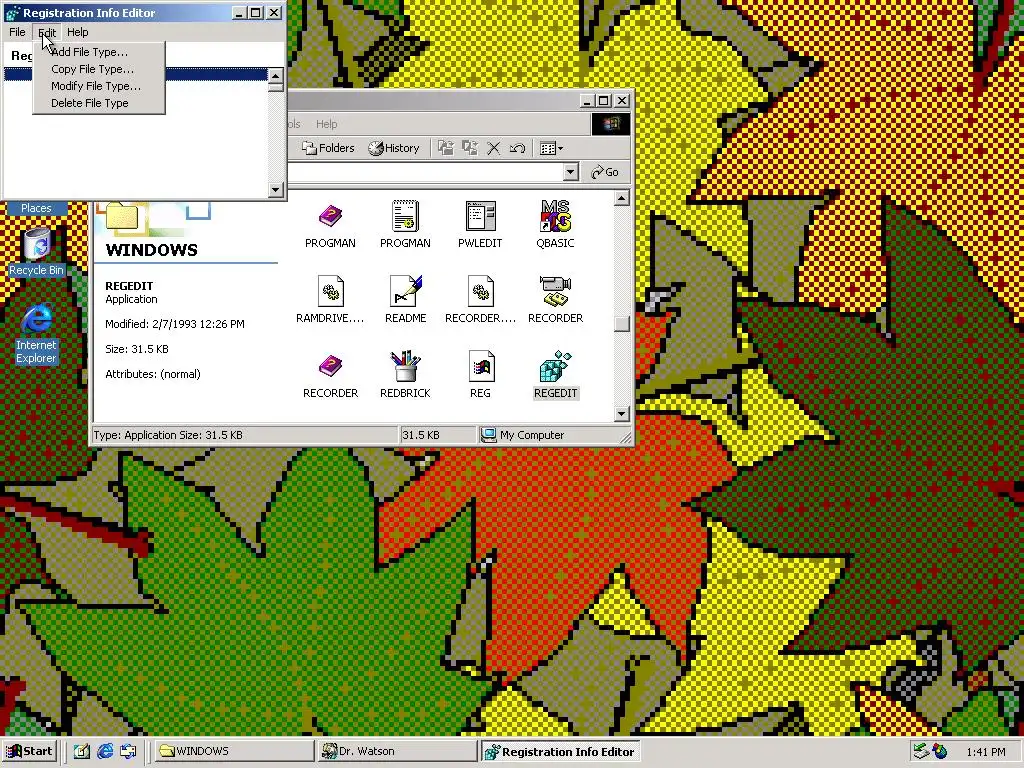Click the Places desktop label
This screenshot has height=768, width=1024.
point(36,208)
